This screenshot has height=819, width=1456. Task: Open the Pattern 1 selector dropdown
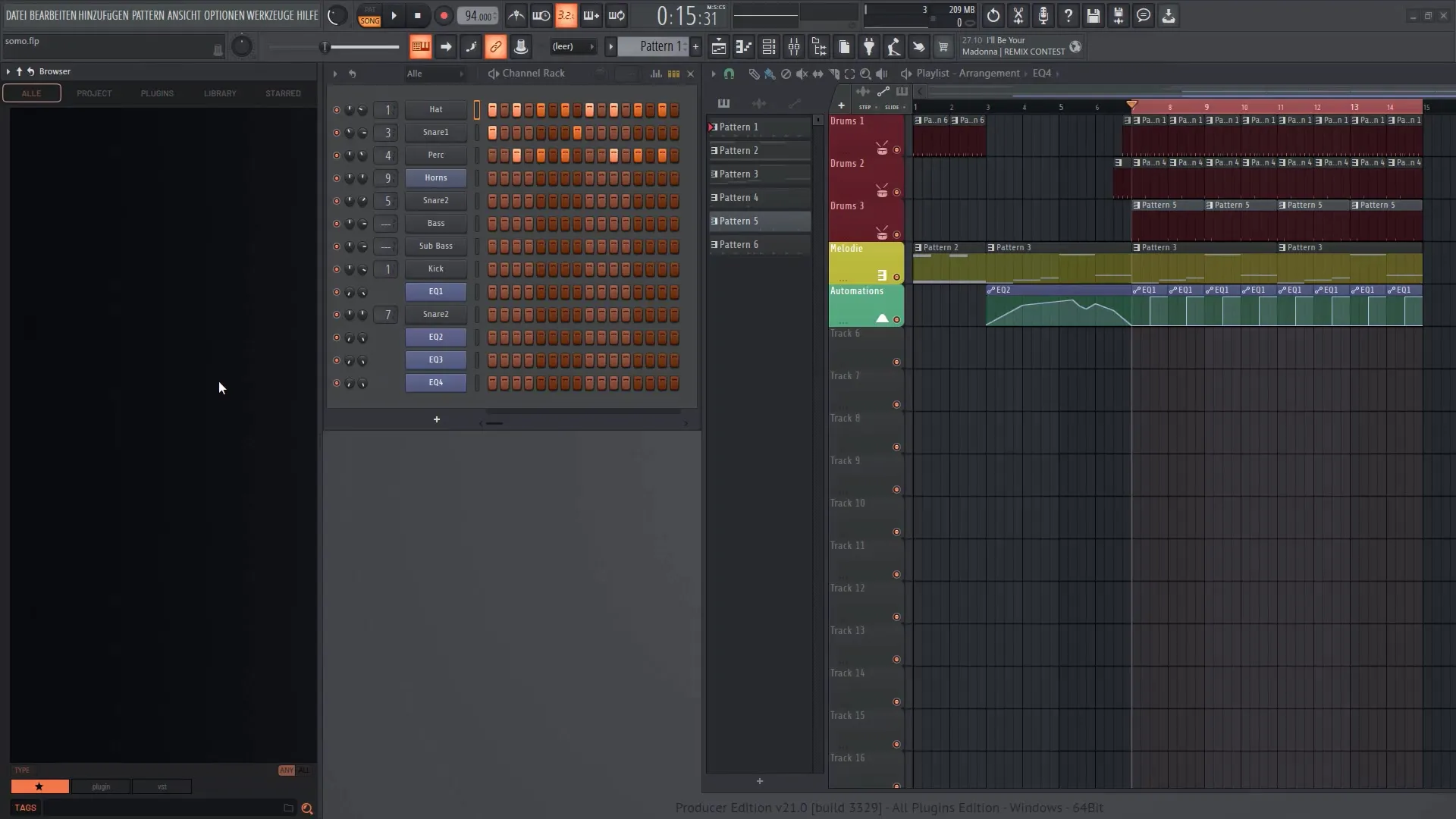(x=654, y=46)
